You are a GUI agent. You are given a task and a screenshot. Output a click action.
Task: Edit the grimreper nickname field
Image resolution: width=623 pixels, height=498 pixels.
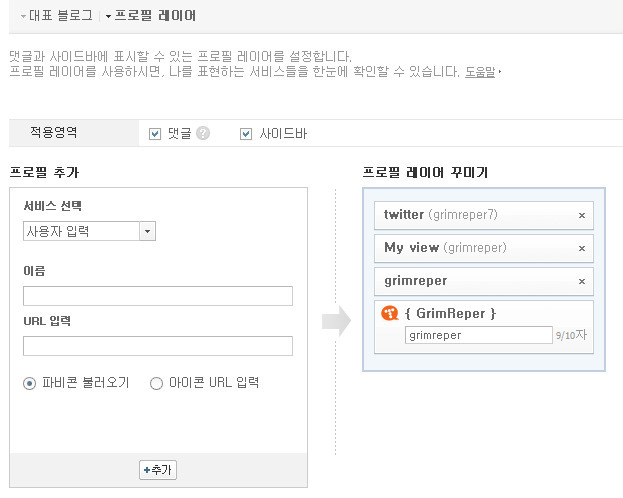[x=478, y=335]
